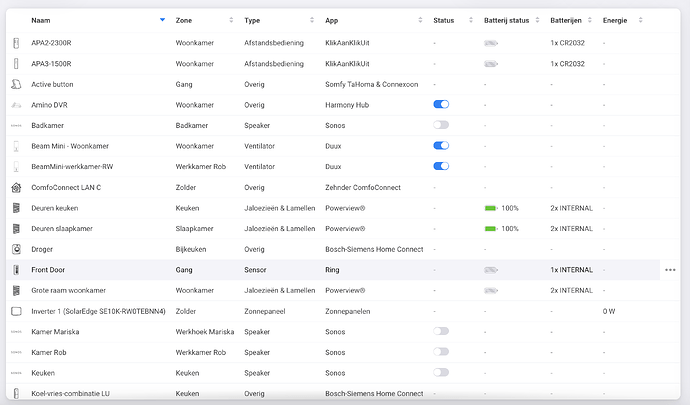Click the battery indicator for Grote raam woonkamer
690x405 pixels.
pyautogui.click(x=491, y=291)
